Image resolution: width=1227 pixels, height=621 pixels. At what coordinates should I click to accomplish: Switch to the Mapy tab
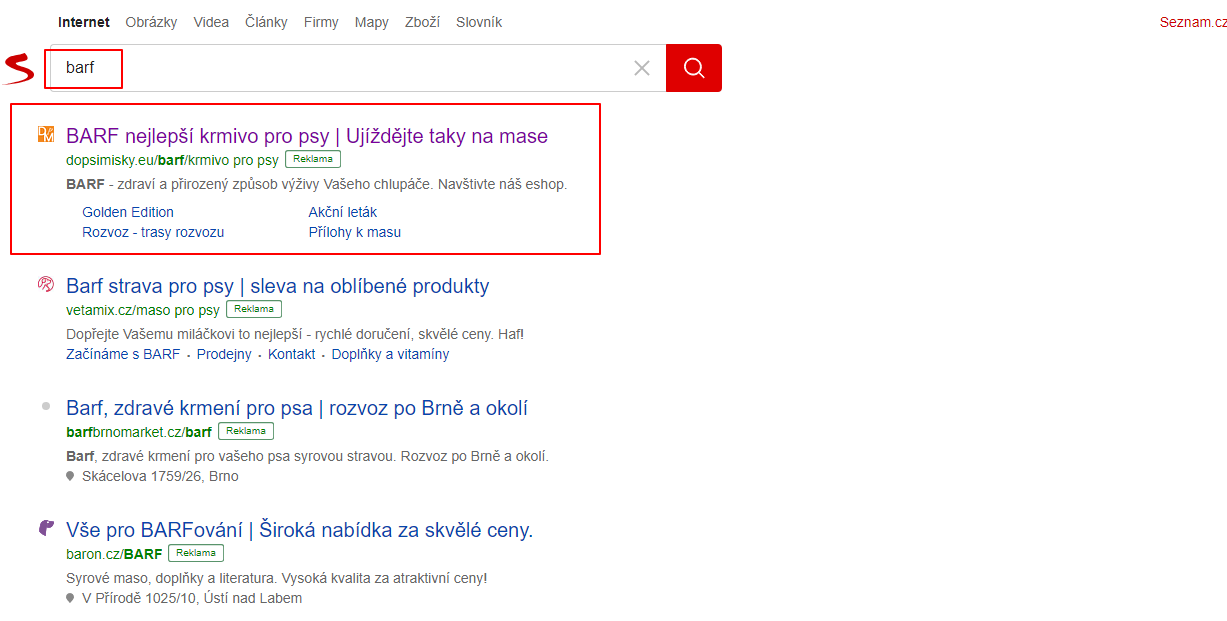click(372, 22)
